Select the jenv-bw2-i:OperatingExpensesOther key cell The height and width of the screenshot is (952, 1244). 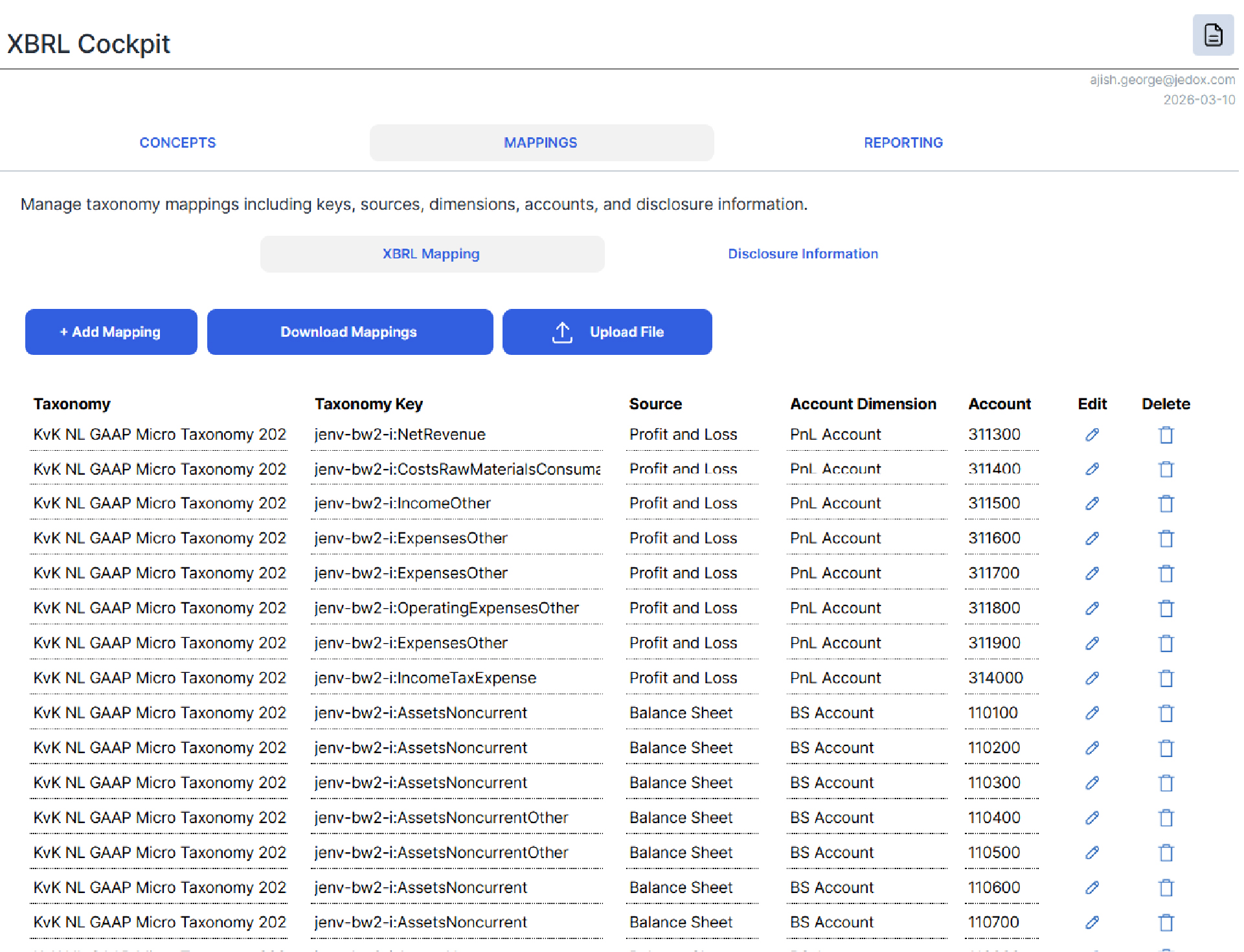457,608
